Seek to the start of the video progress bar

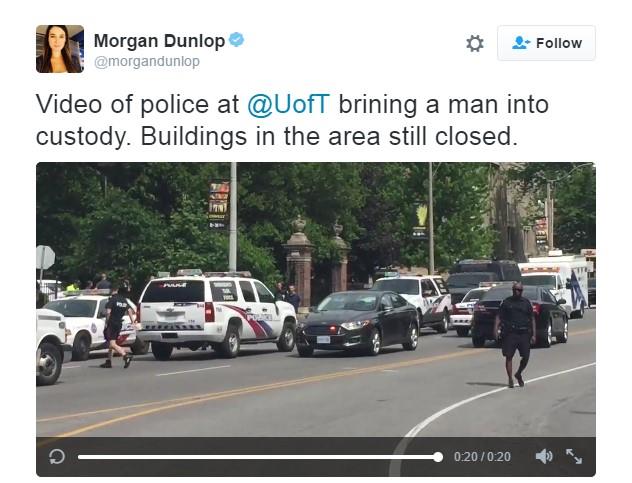[79, 457]
